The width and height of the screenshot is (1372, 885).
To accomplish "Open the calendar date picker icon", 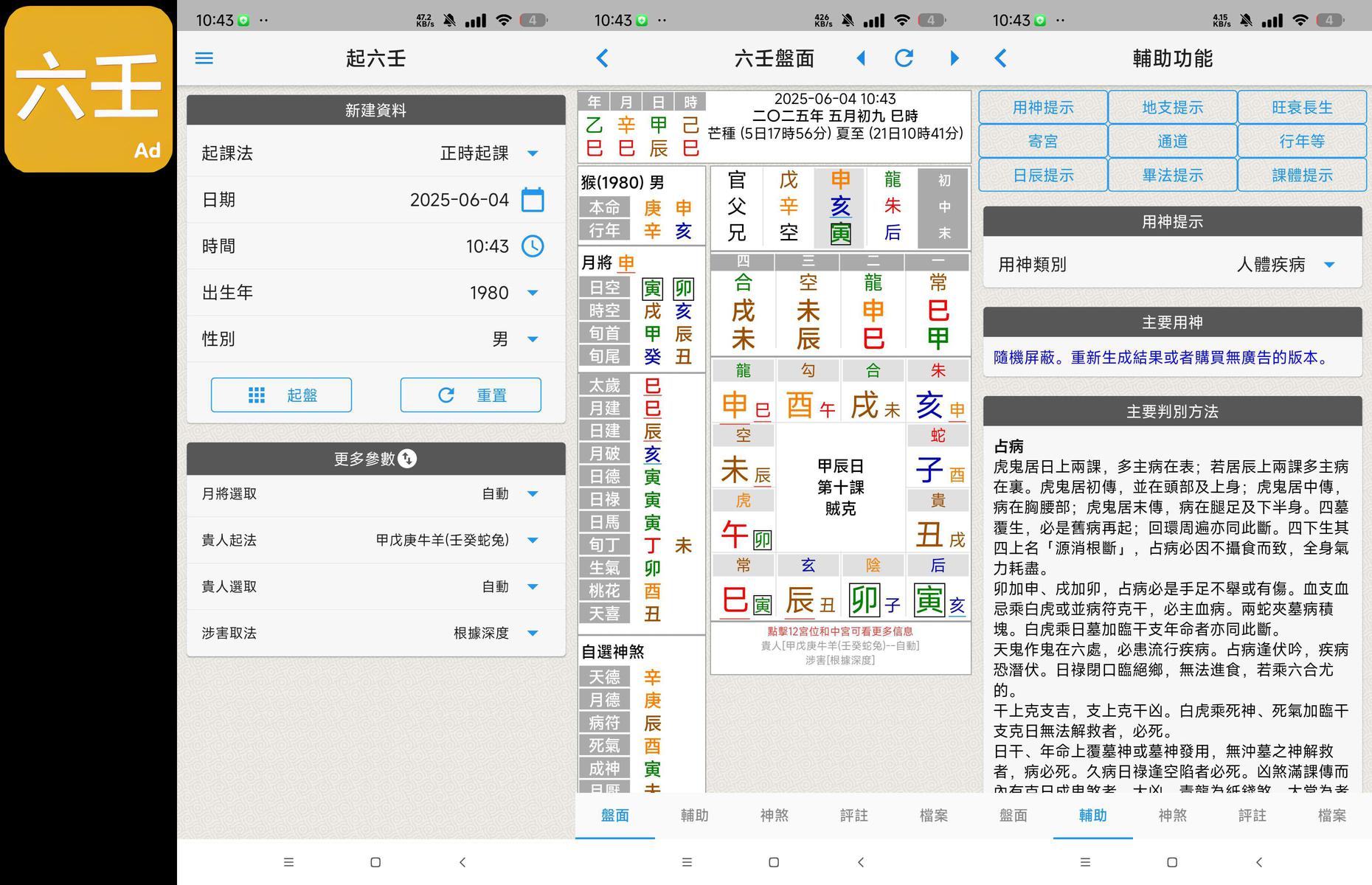I will (x=533, y=200).
